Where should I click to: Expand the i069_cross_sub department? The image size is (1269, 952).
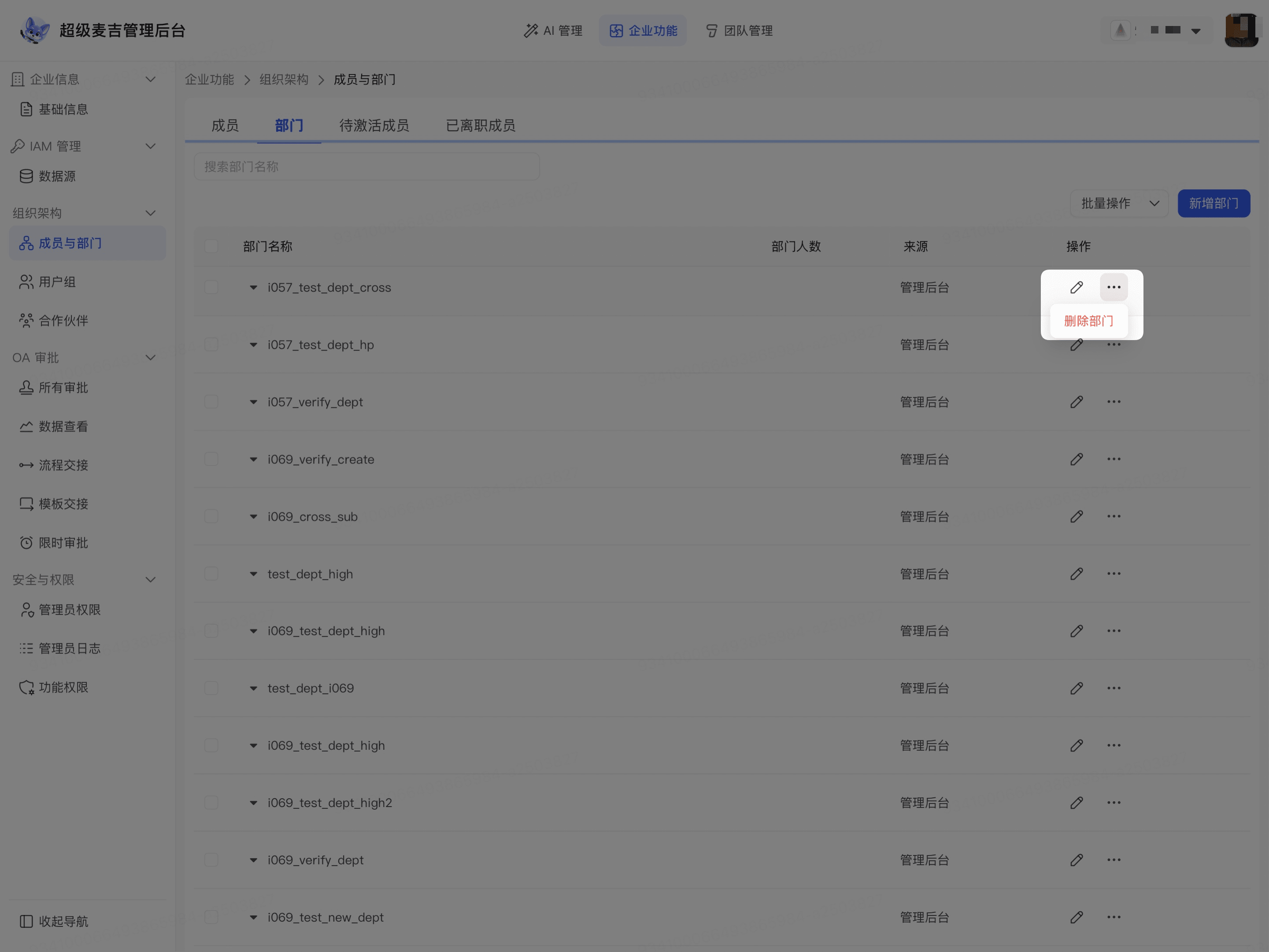[x=253, y=516]
